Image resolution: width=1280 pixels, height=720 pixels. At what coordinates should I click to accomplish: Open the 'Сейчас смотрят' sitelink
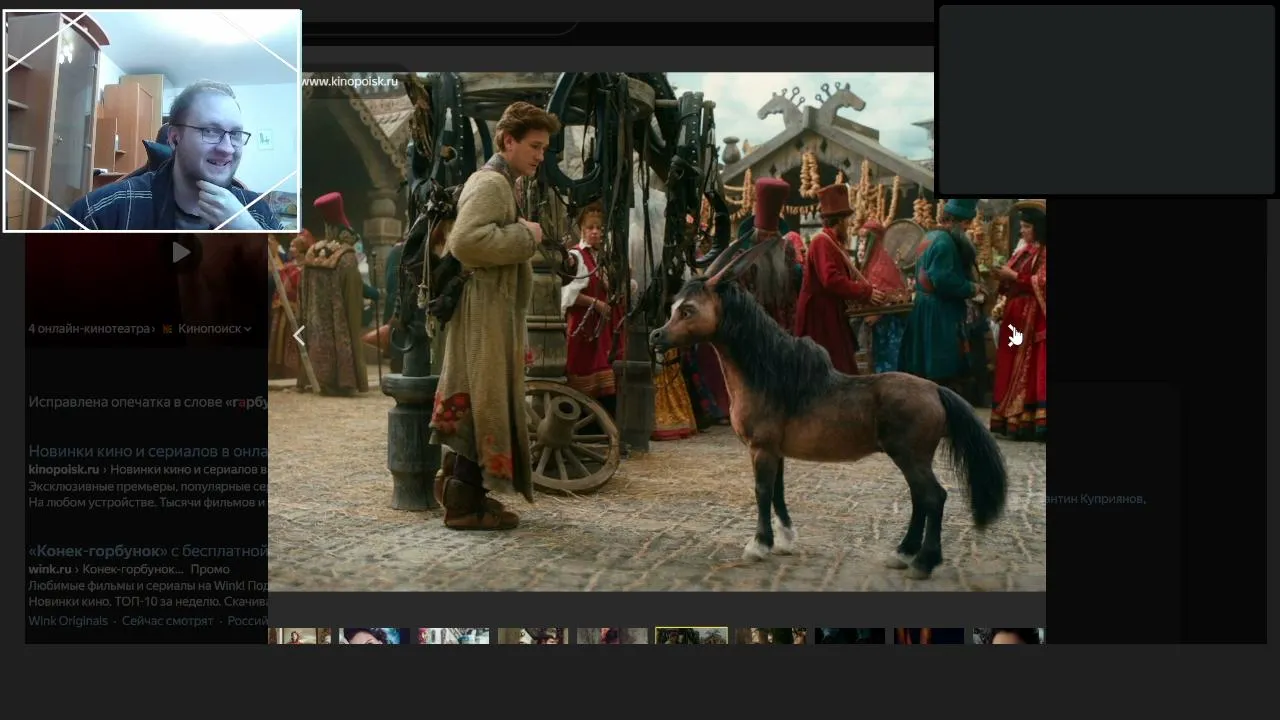tap(167, 621)
